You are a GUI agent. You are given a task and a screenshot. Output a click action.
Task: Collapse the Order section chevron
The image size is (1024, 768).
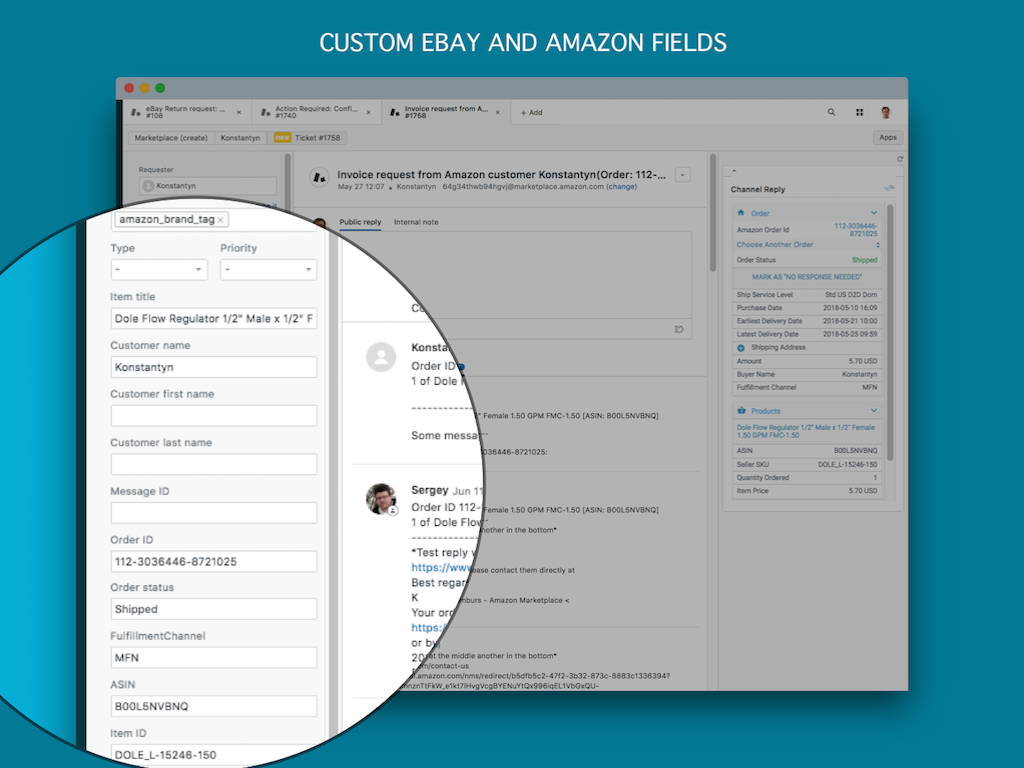tap(873, 213)
